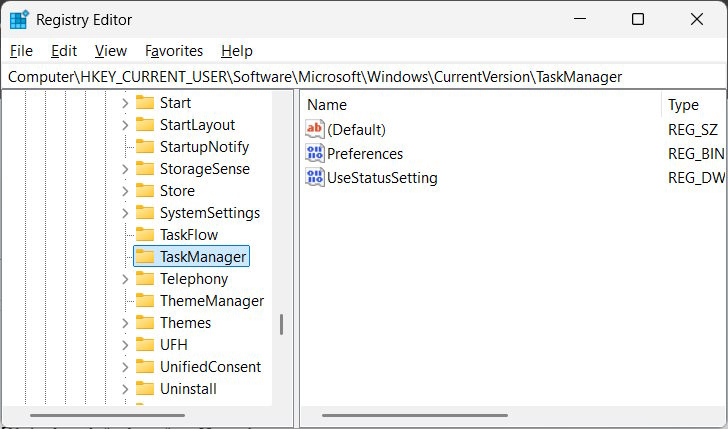Viewport: 728px width, 429px height.
Task: Select the Themes registry key
Action: tap(185, 323)
